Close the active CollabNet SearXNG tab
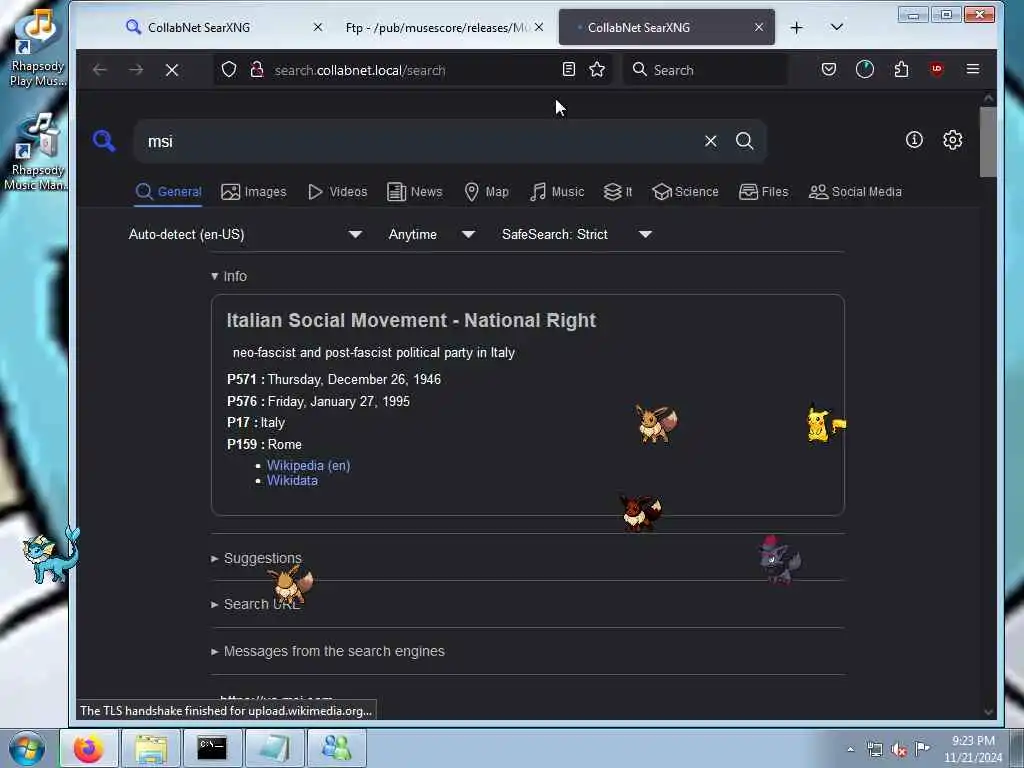The width and height of the screenshot is (1024, 768). click(759, 27)
